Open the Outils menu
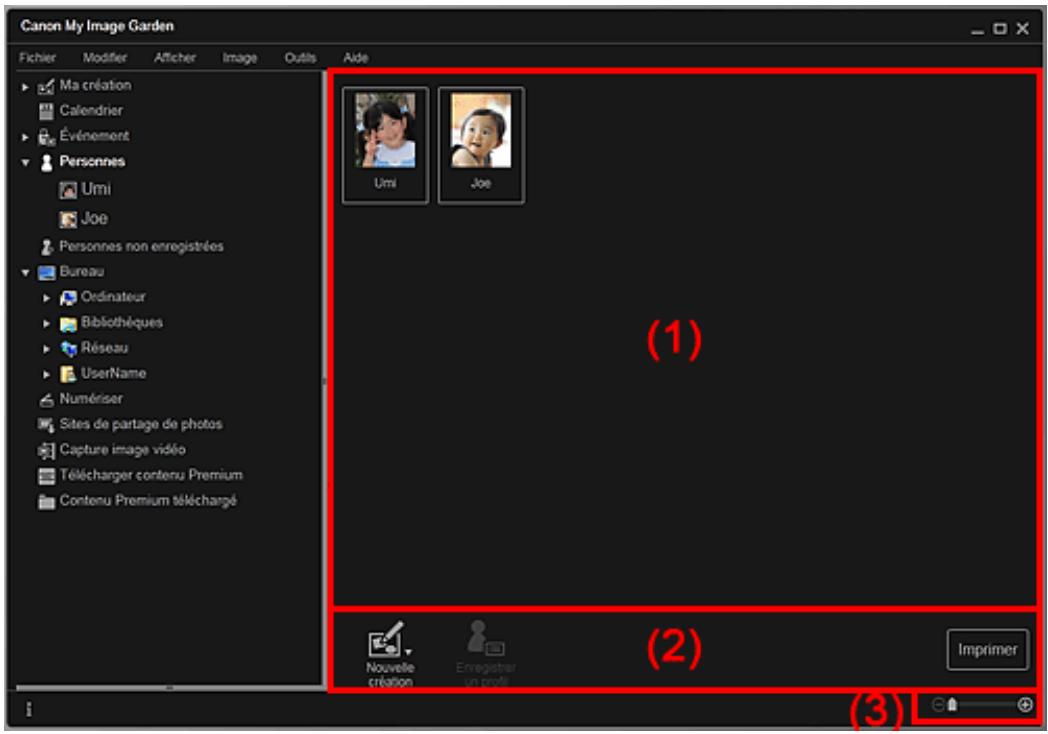This screenshot has height=734, width=1048. (301, 57)
